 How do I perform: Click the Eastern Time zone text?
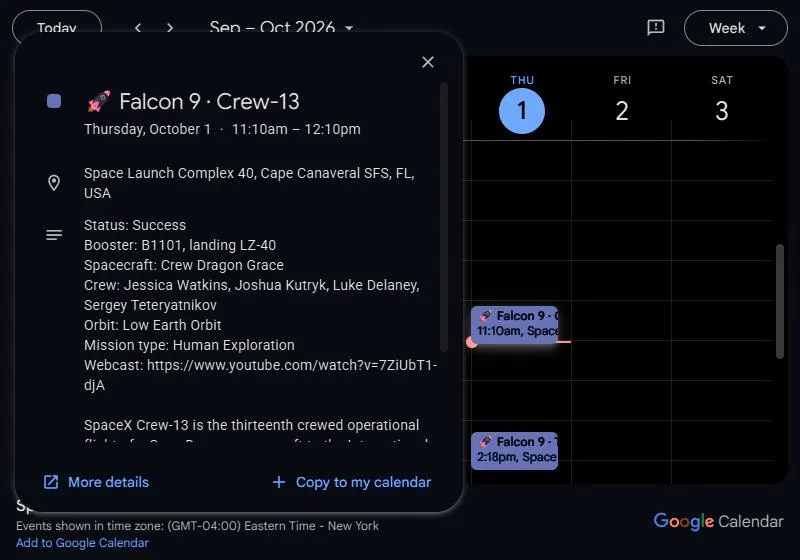coord(197,526)
